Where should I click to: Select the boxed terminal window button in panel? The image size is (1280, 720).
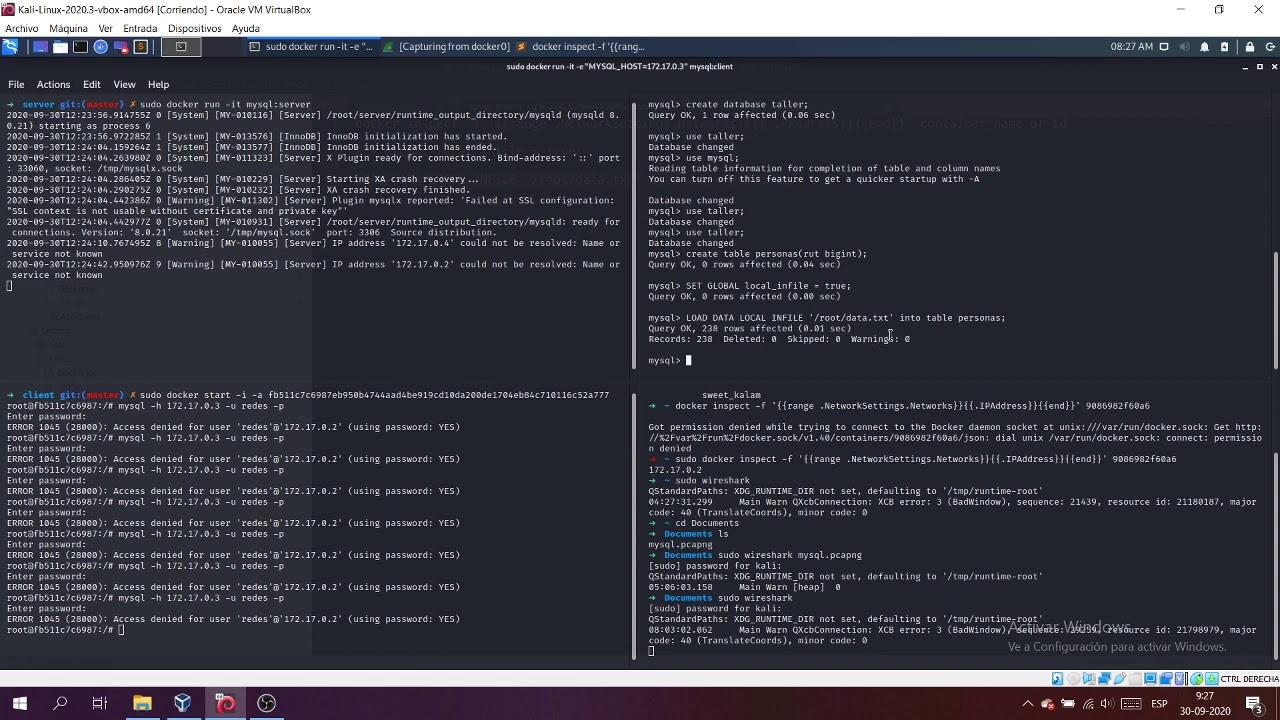click(181, 47)
